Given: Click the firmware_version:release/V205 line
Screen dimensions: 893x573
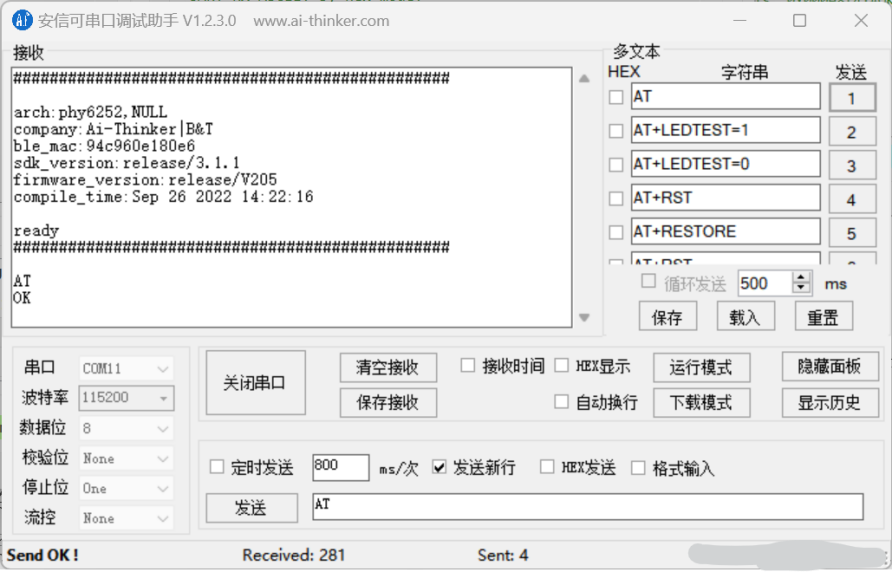Looking at the screenshot, I should [145, 180].
